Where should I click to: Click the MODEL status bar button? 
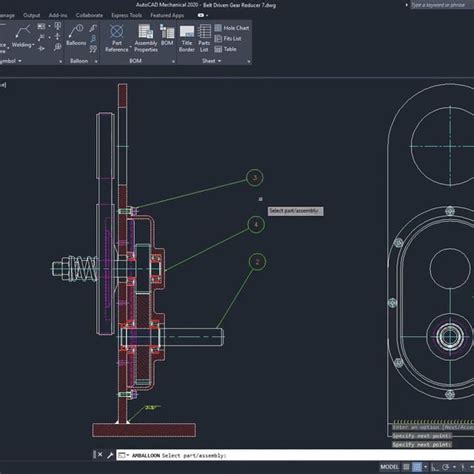(x=389, y=467)
